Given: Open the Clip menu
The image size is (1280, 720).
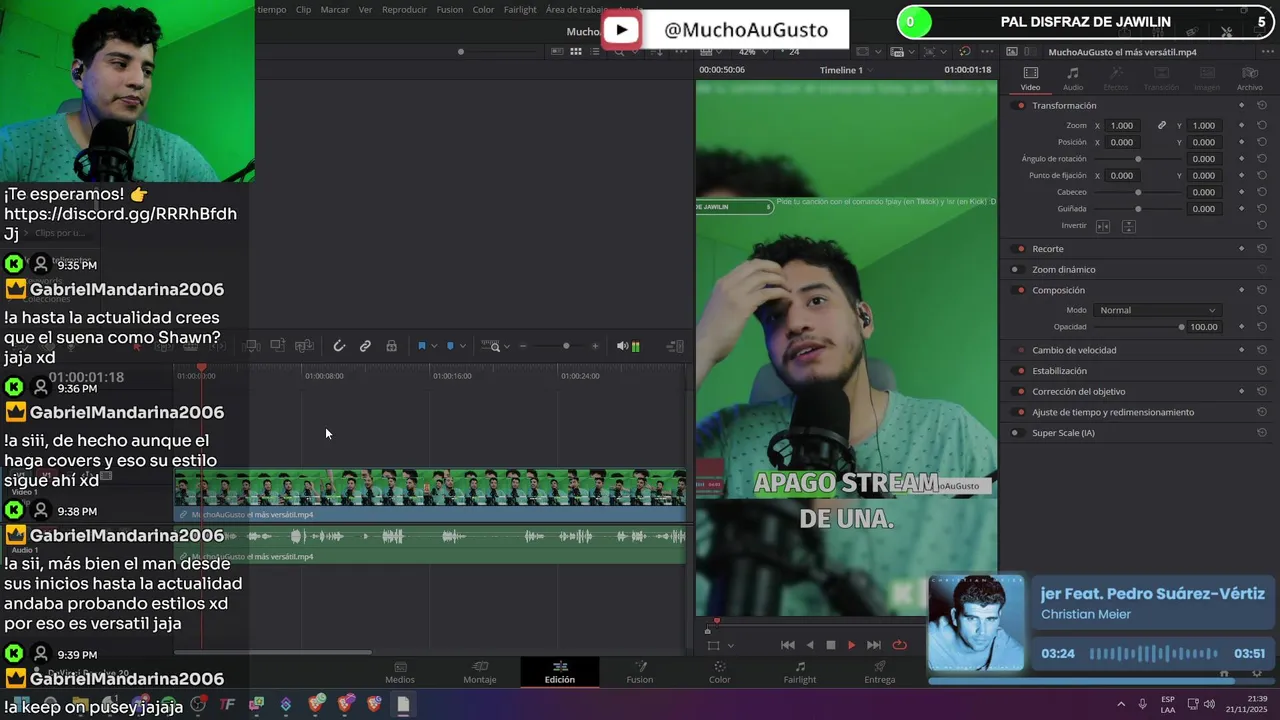Looking at the screenshot, I should click(x=303, y=9).
